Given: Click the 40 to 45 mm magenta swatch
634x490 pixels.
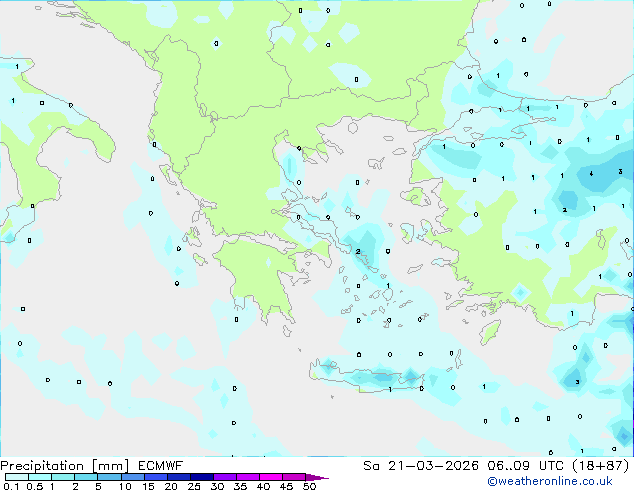Looking at the screenshot, I should (271, 477).
